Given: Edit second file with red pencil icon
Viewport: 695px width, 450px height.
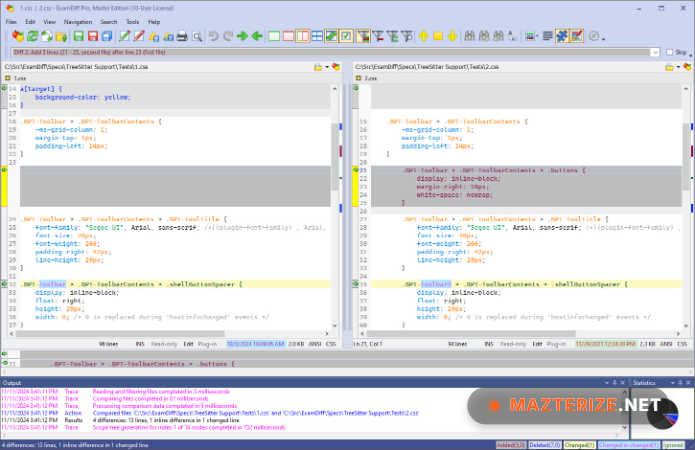Looking at the screenshot, I should click(x=139, y=36).
